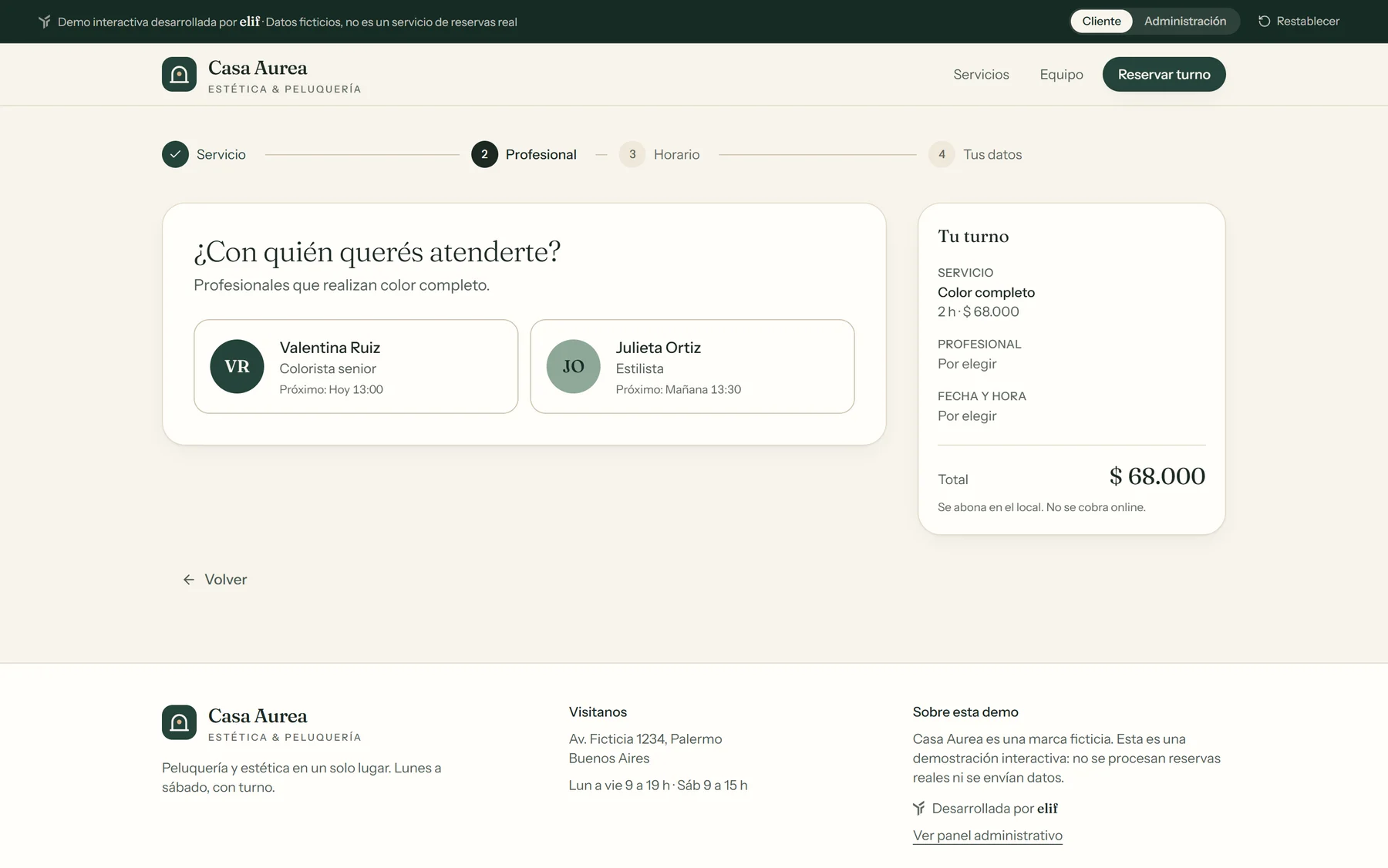Image resolution: width=1388 pixels, height=868 pixels.
Task: Click the 'Tu turno' summary heading
Action: pyautogui.click(x=973, y=237)
